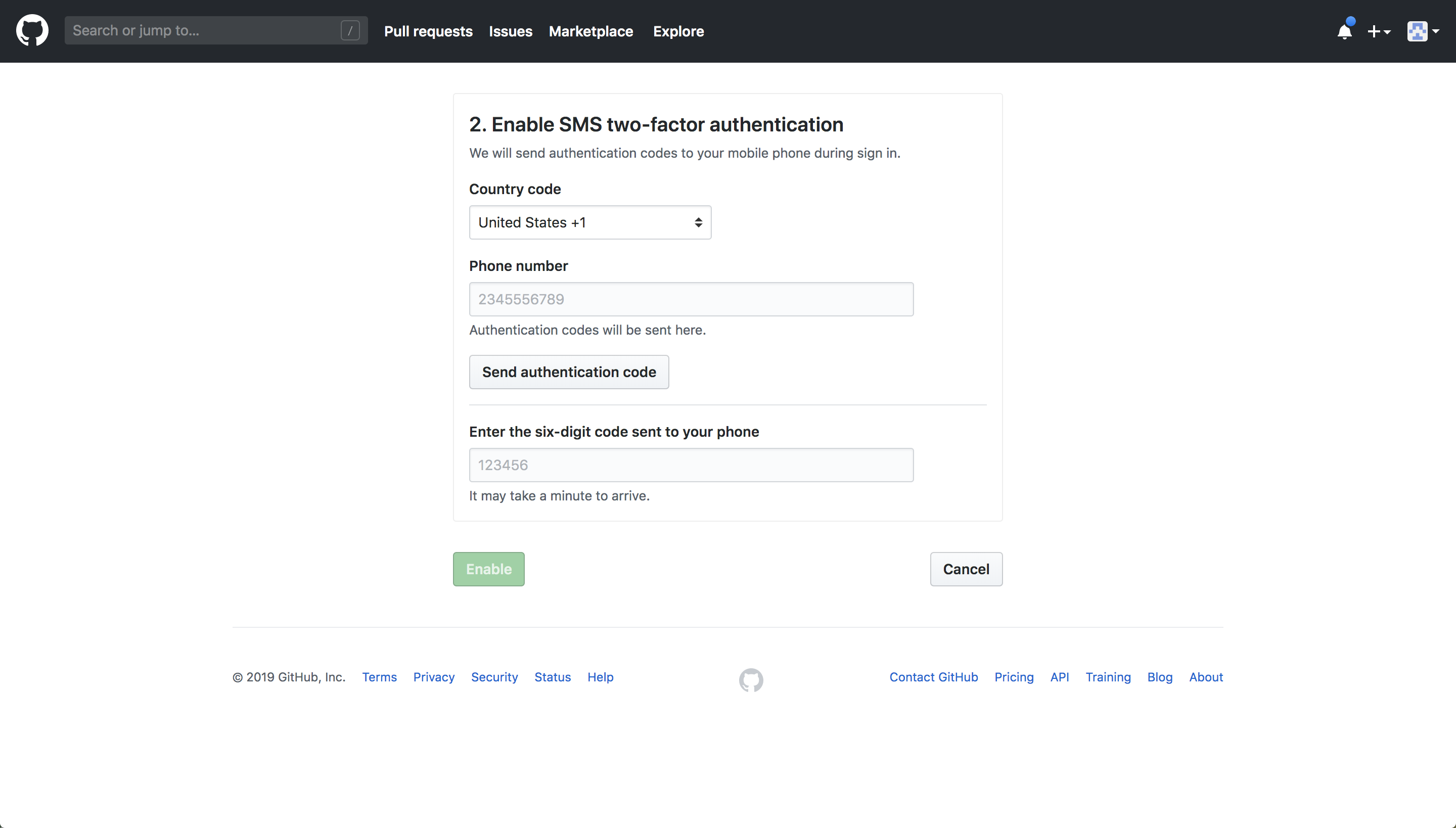The height and width of the screenshot is (828, 1456).
Task: Click text 'It may take a minute to arrive.'
Action: [x=559, y=496]
